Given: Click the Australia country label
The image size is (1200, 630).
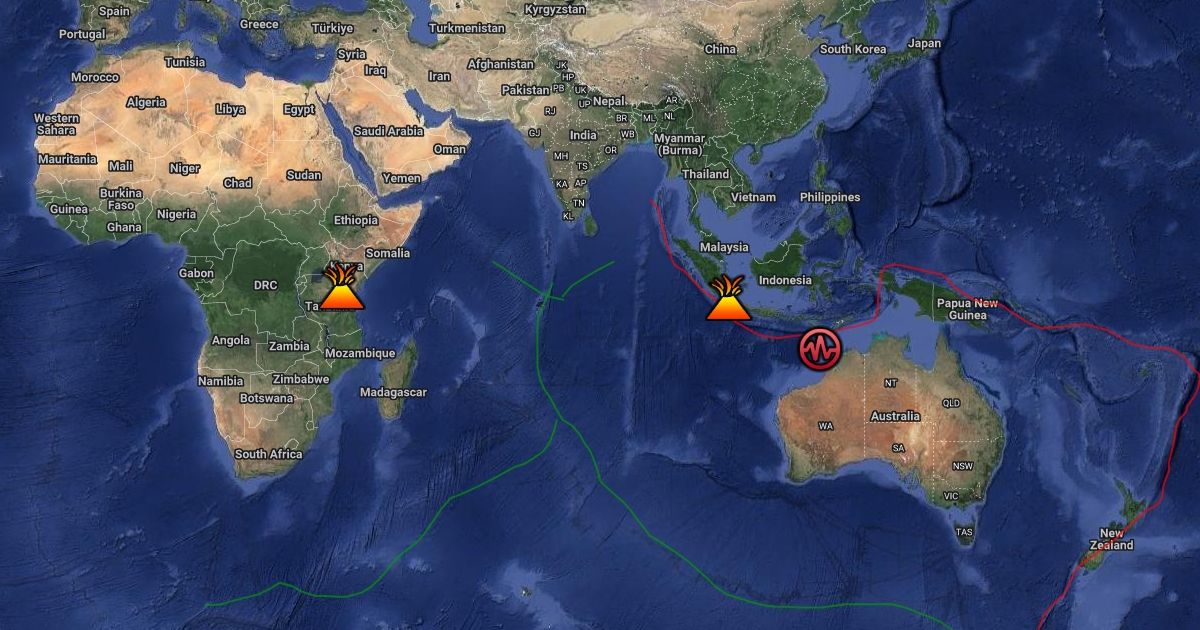Looking at the screenshot, I should pyautogui.click(x=895, y=416).
